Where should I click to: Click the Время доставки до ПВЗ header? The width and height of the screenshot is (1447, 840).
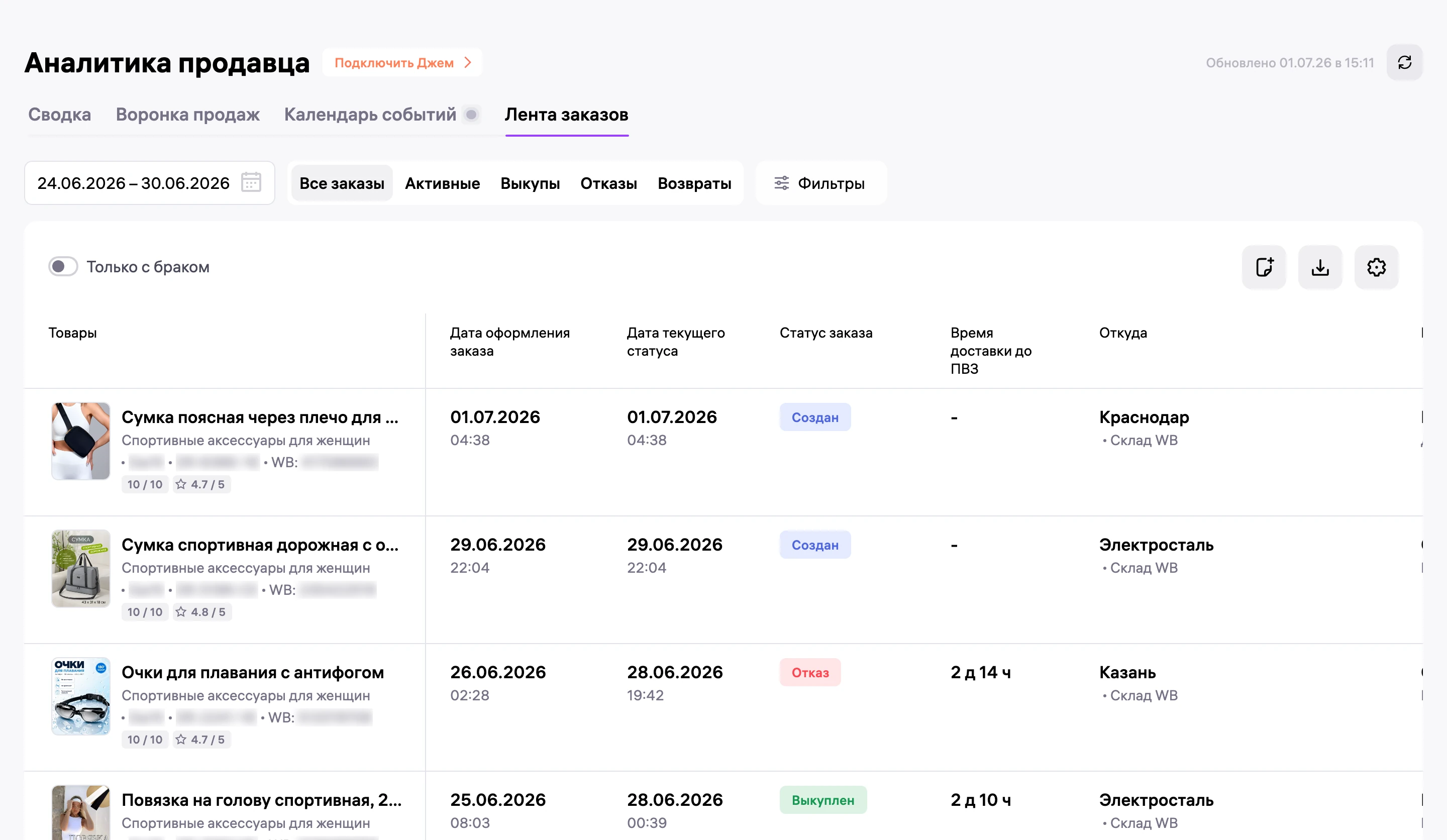point(990,351)
